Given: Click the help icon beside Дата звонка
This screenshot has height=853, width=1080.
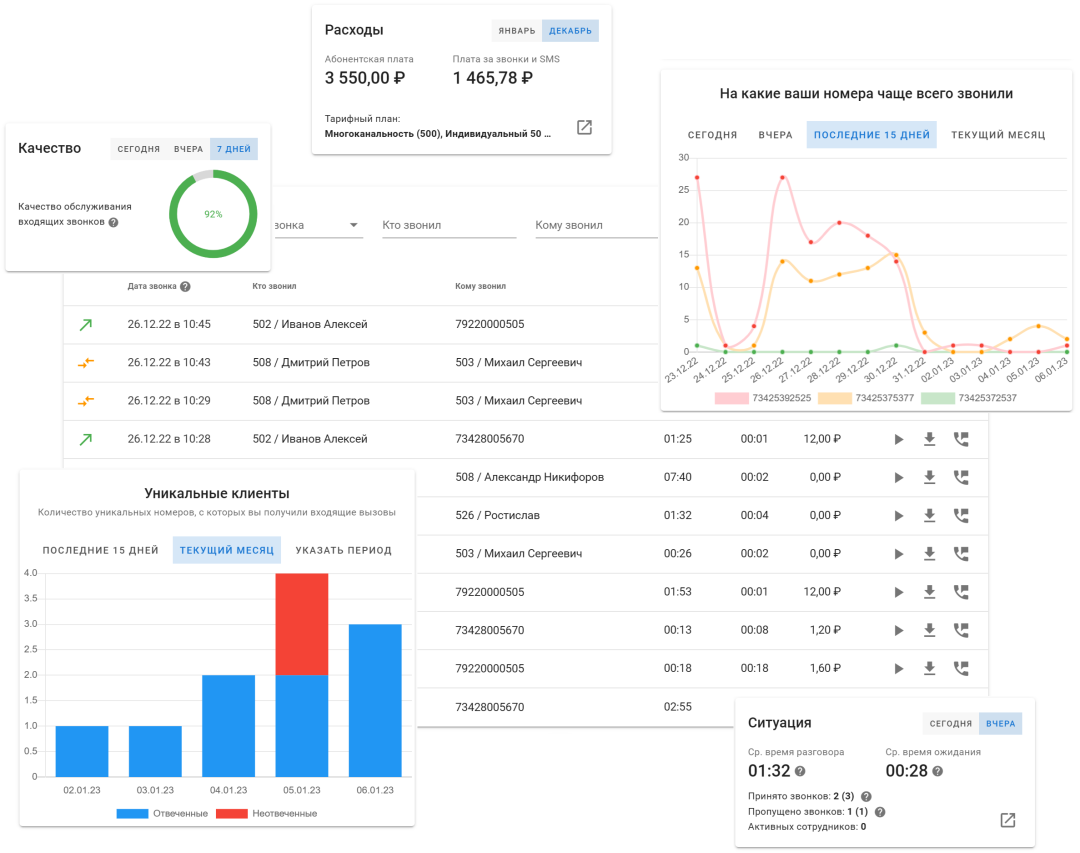Looking at the screenshot, I should coord(185,287).
